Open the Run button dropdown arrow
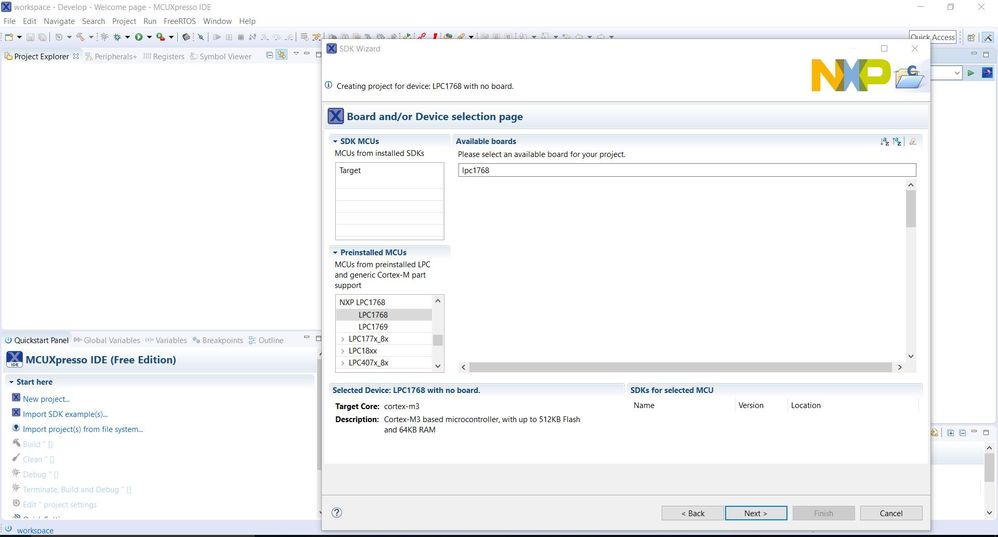This screenshot has height=537, width=998. click(149, 37)
